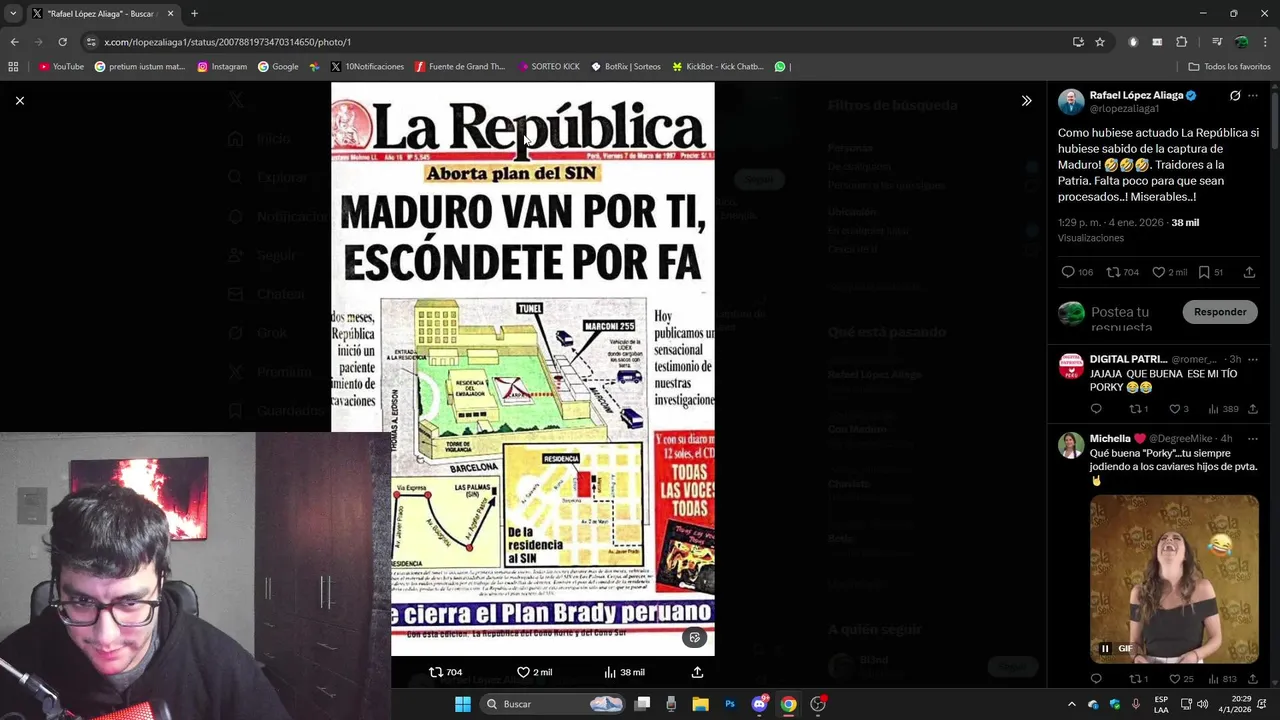Click the address bar URL
Image resolution: width=1280 pixels, height=720 pixels.
coord(228,42)
